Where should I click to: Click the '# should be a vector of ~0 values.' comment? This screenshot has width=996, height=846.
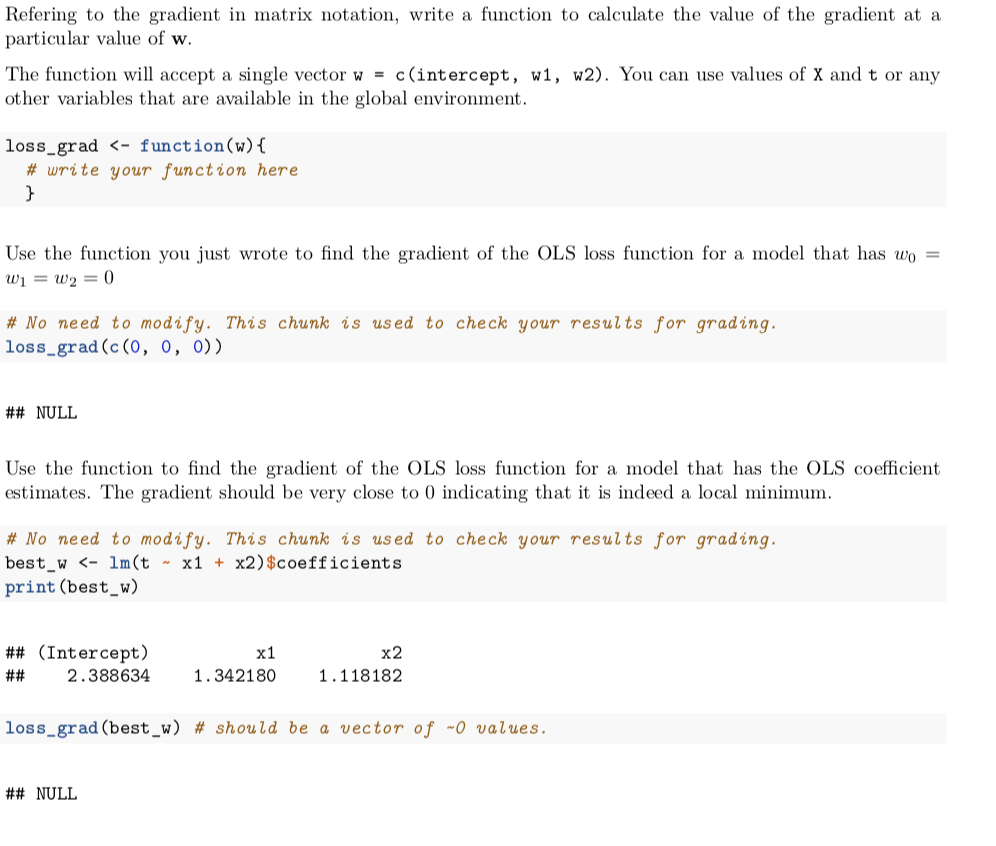click(x=370, y=728)
